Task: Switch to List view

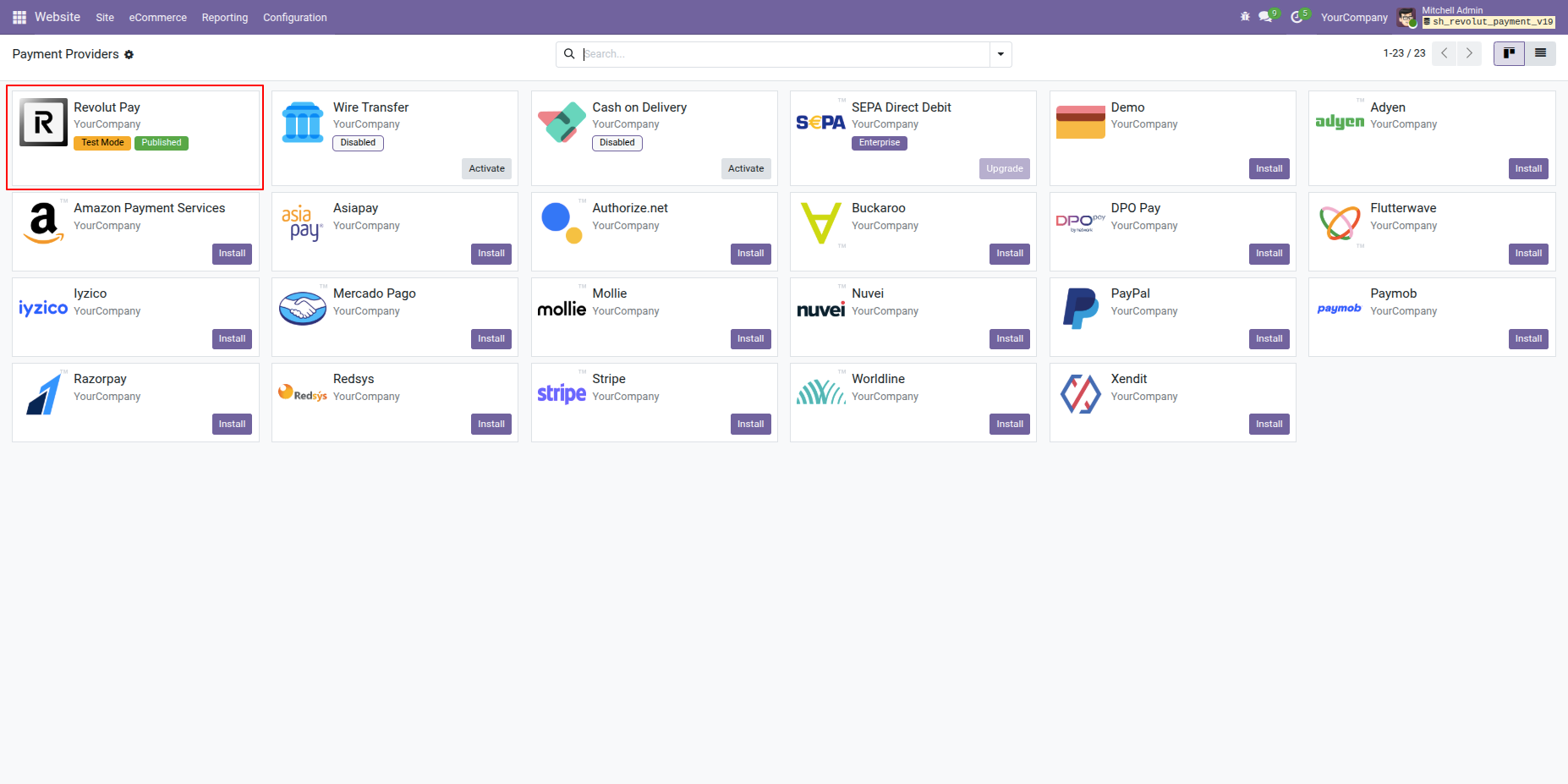Action: point(1540,53)
